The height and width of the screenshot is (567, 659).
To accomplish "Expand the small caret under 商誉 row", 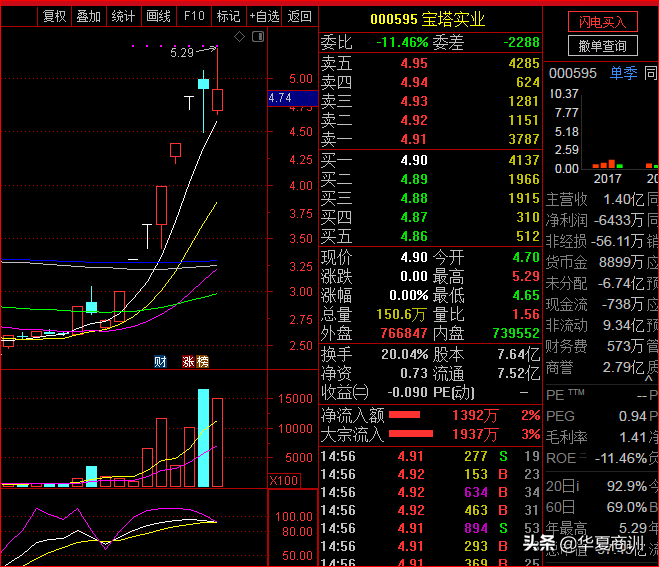I will (649, 378).
